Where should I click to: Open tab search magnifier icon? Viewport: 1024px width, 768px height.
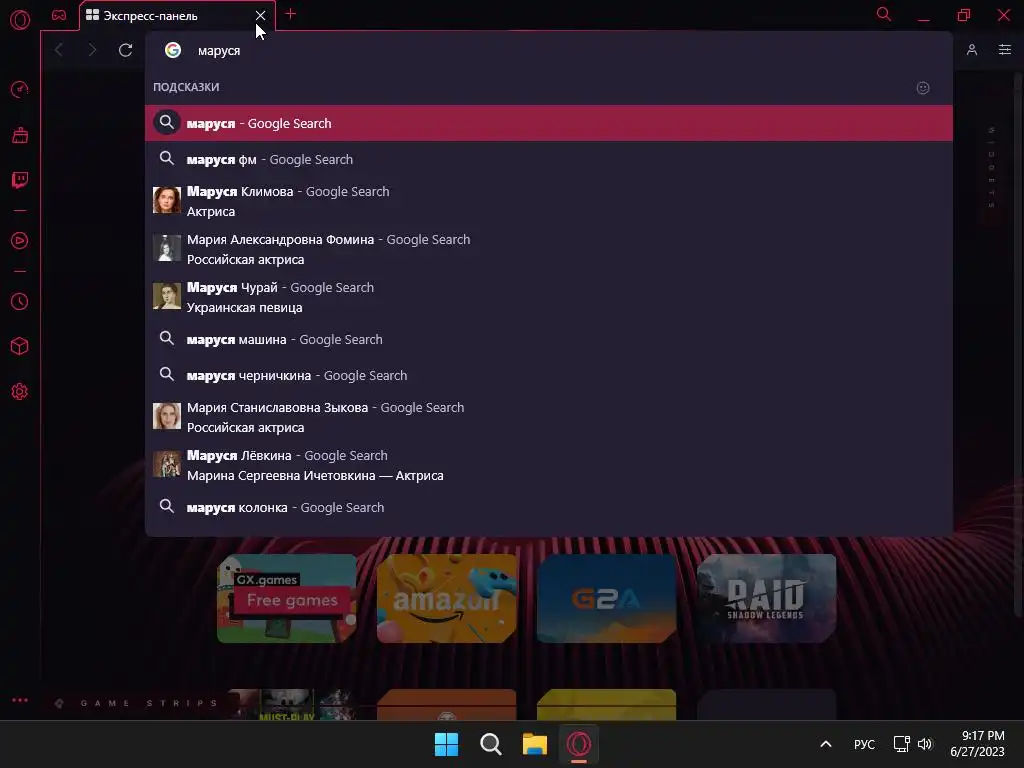(x=884, y=14)
